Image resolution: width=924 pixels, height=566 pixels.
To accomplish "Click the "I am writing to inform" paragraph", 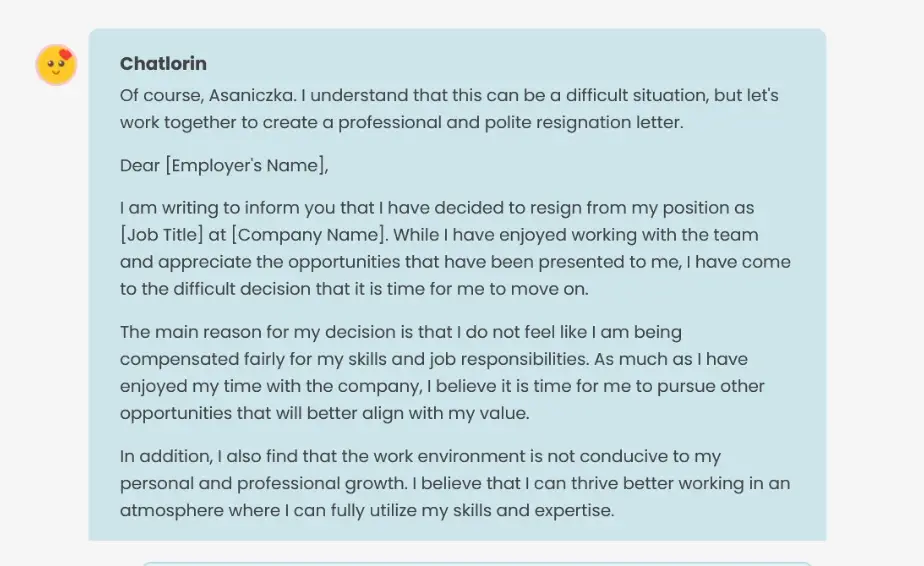I will (x=455, y=249).
